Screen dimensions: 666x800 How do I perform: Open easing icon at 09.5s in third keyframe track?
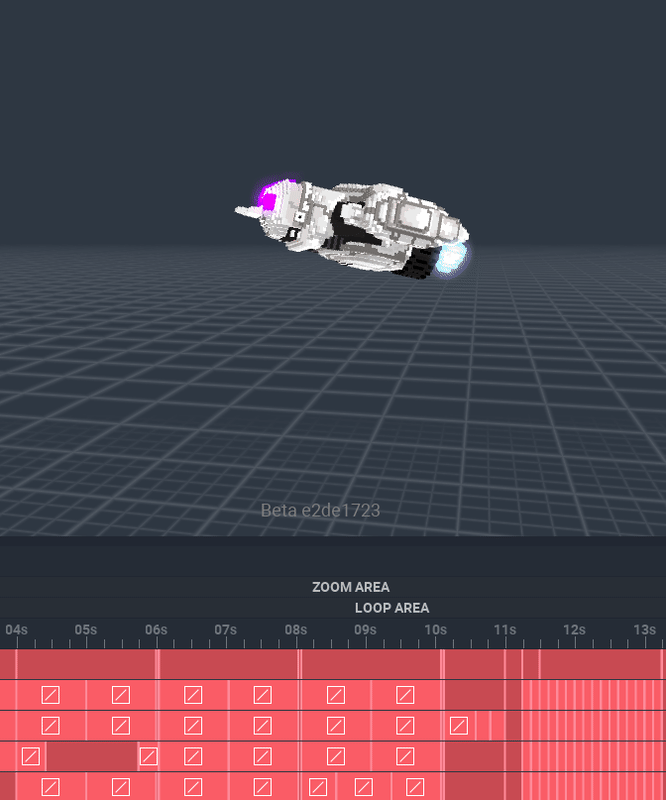[405, 756]
